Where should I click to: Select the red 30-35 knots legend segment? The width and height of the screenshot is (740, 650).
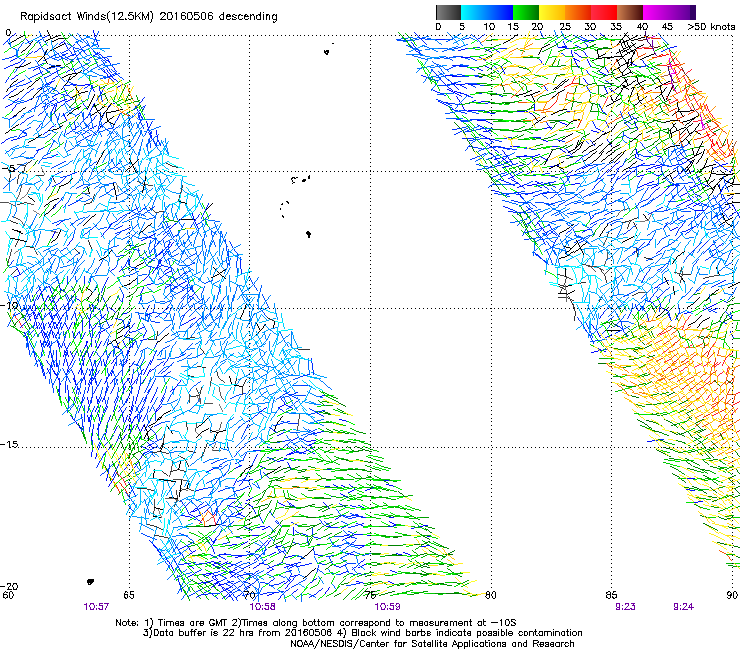point(604,12)
